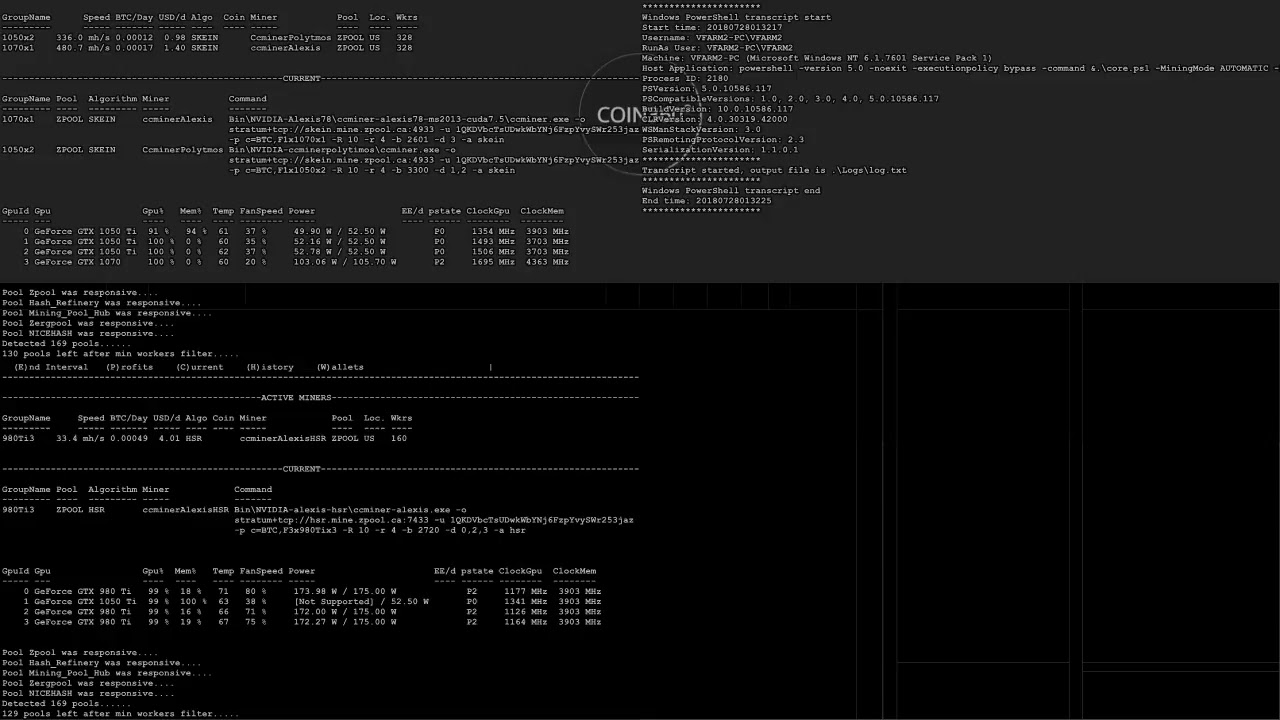This screenshot has height=720, width=1280.
Task: Select the 1164 MHz GPU clock value
Action: 526,622
